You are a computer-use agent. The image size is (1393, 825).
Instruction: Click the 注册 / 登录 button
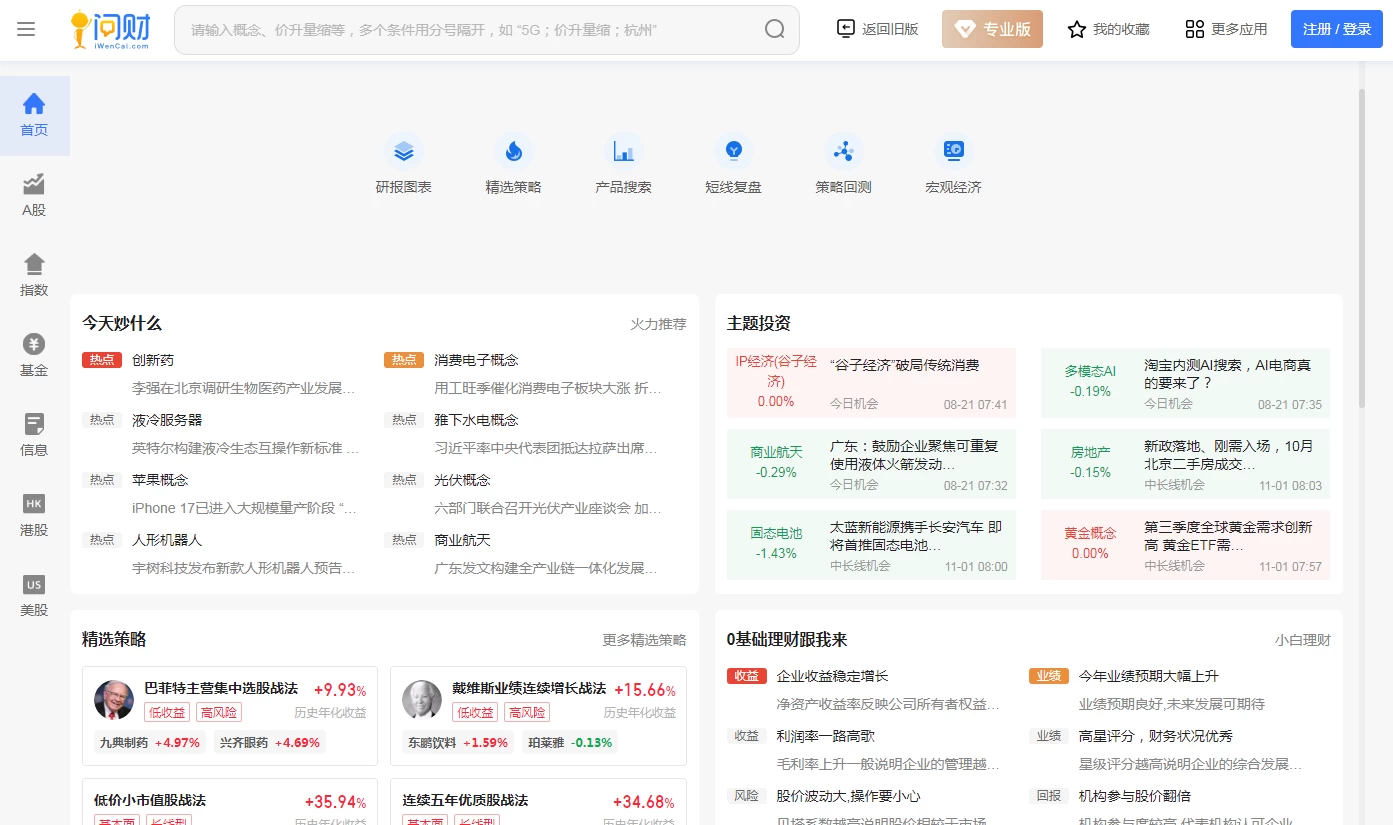[x=1336, y=30]
